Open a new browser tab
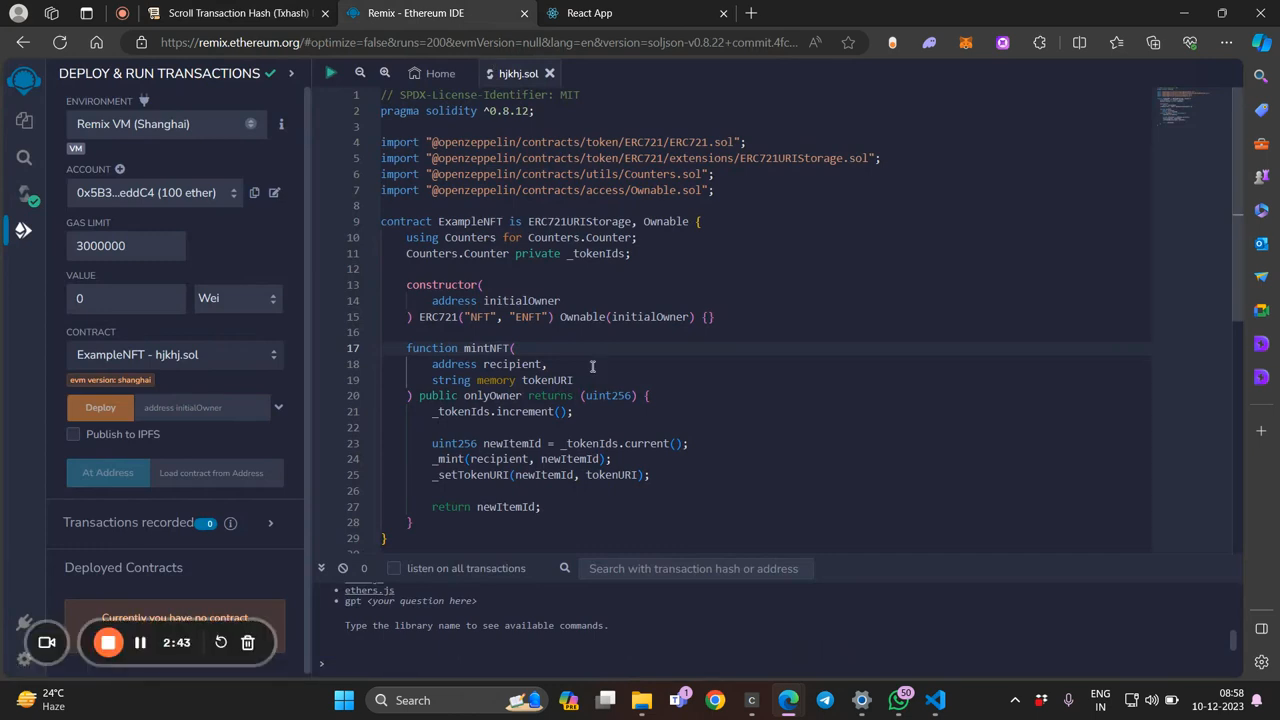 point(751,13)
